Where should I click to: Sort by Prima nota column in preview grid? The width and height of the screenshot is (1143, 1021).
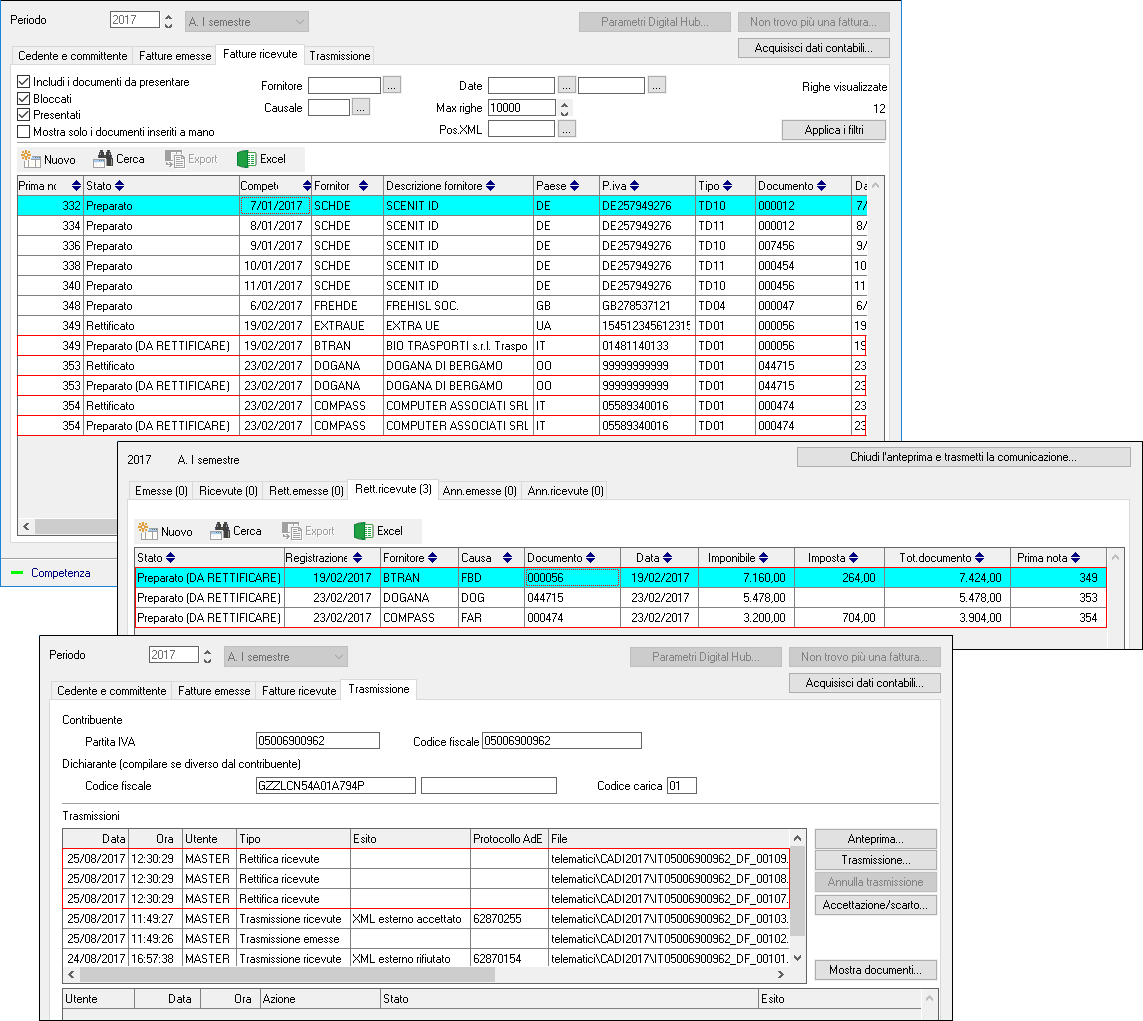(x=1075, y=558)
